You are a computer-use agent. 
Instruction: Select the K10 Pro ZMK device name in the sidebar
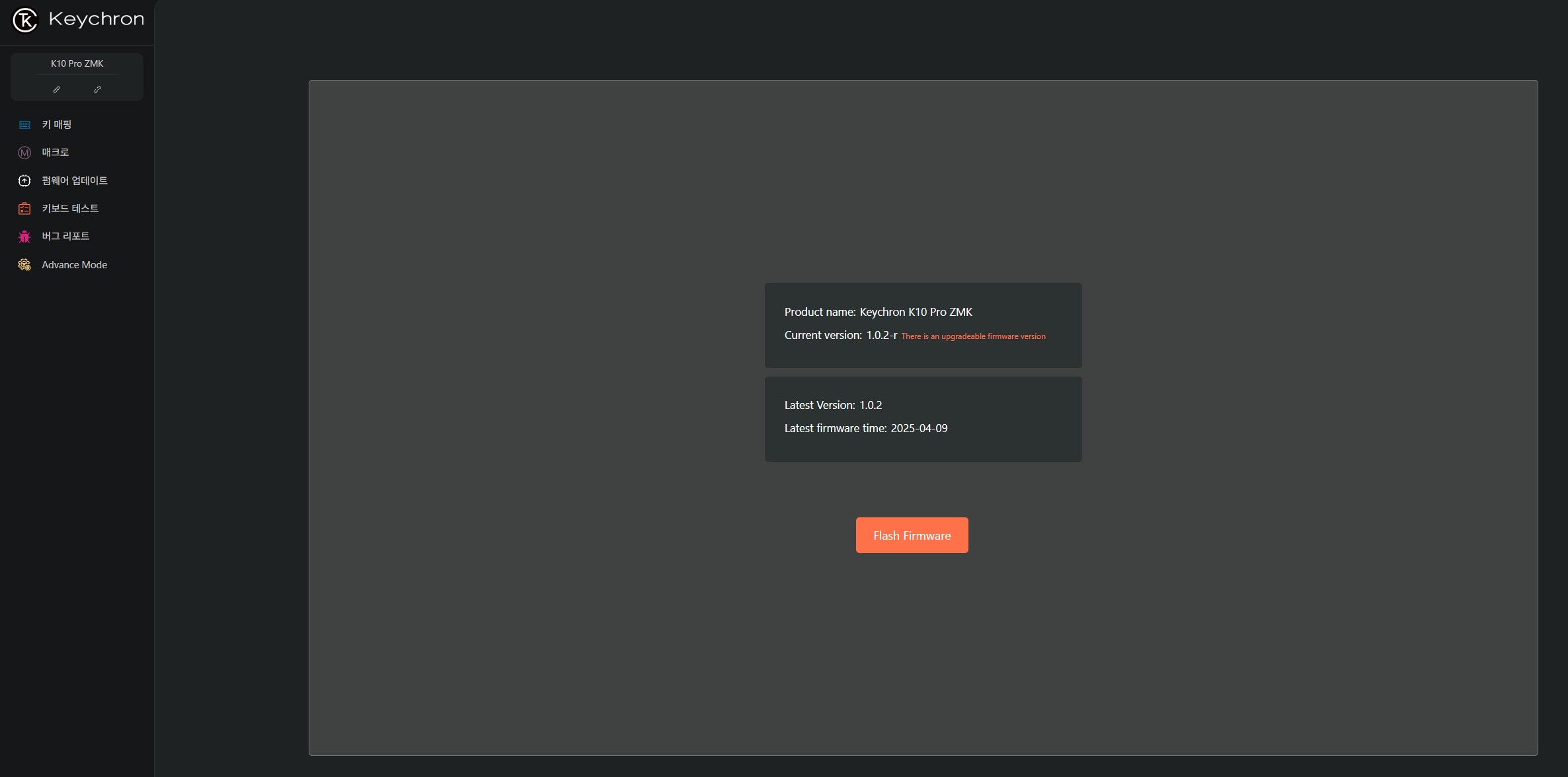[77, 63]
